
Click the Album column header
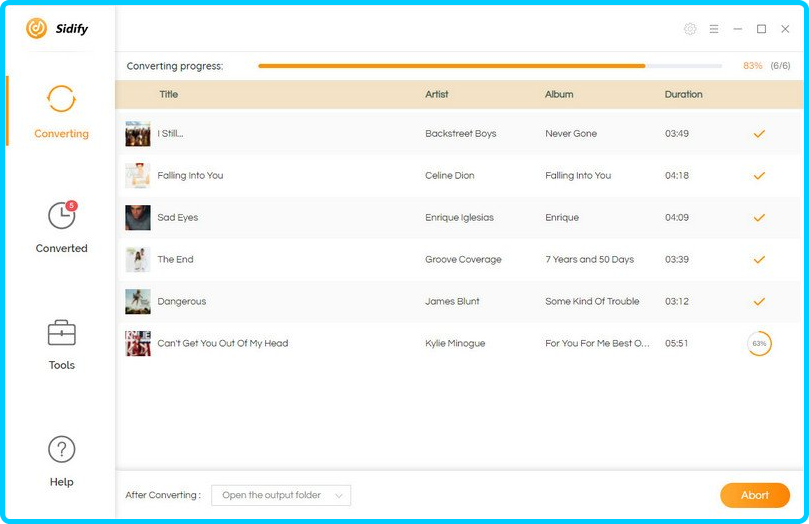559,94
